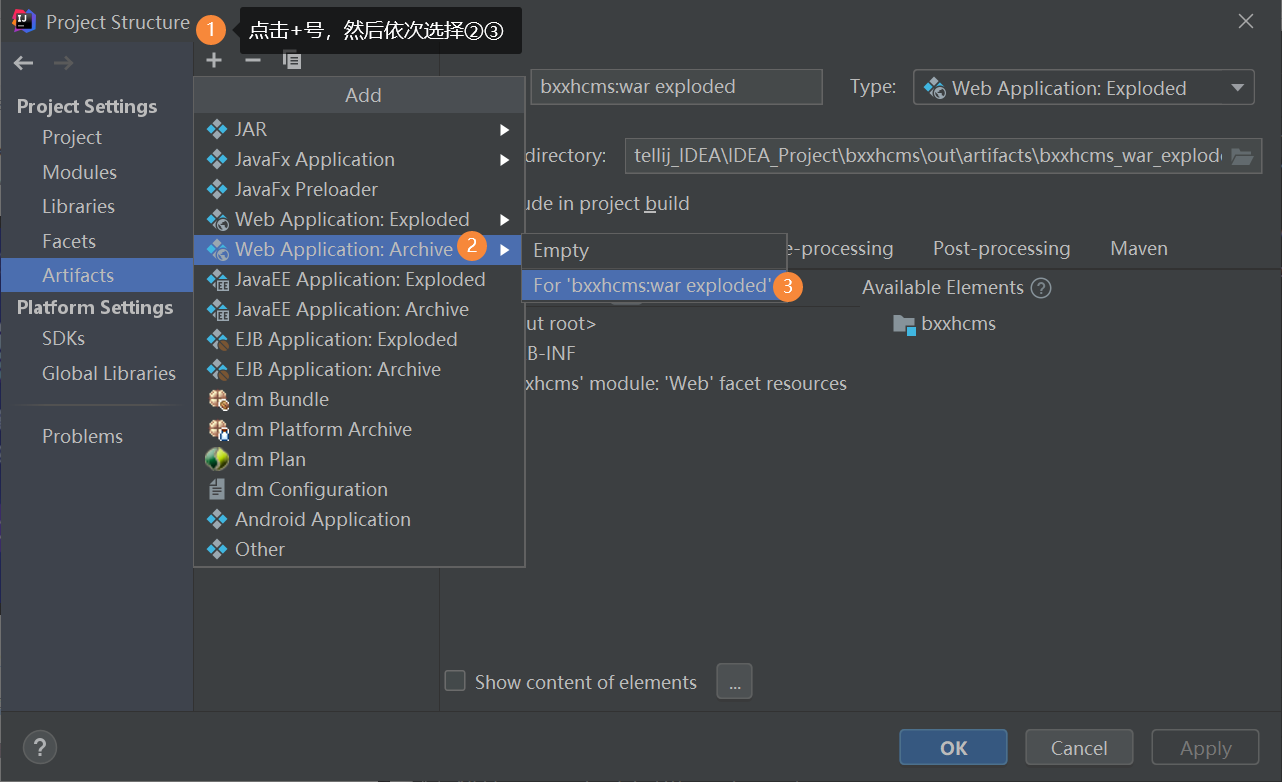Viewport: 1282px width, 782px height.
Task: Choose For 'bxxhcms:war exploded' option
Action: point(649,286)
